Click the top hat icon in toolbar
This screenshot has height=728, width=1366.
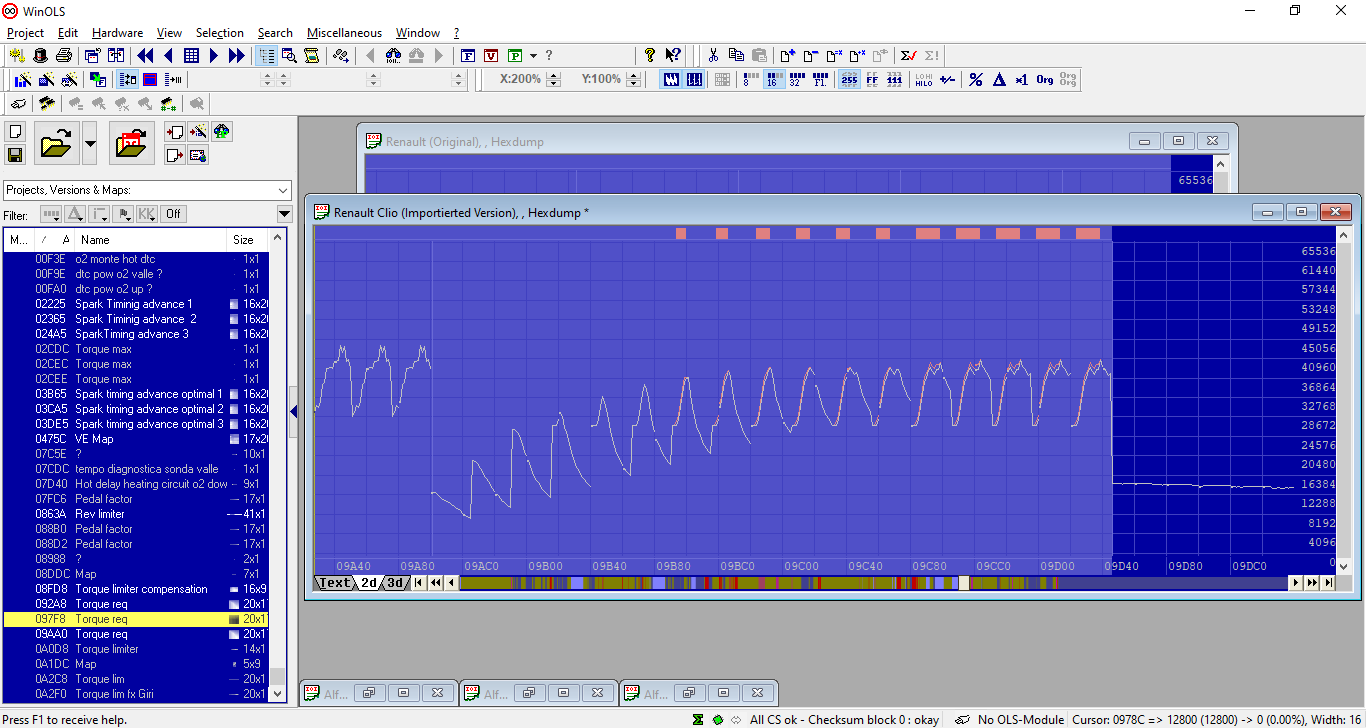(x=40, y=55)
